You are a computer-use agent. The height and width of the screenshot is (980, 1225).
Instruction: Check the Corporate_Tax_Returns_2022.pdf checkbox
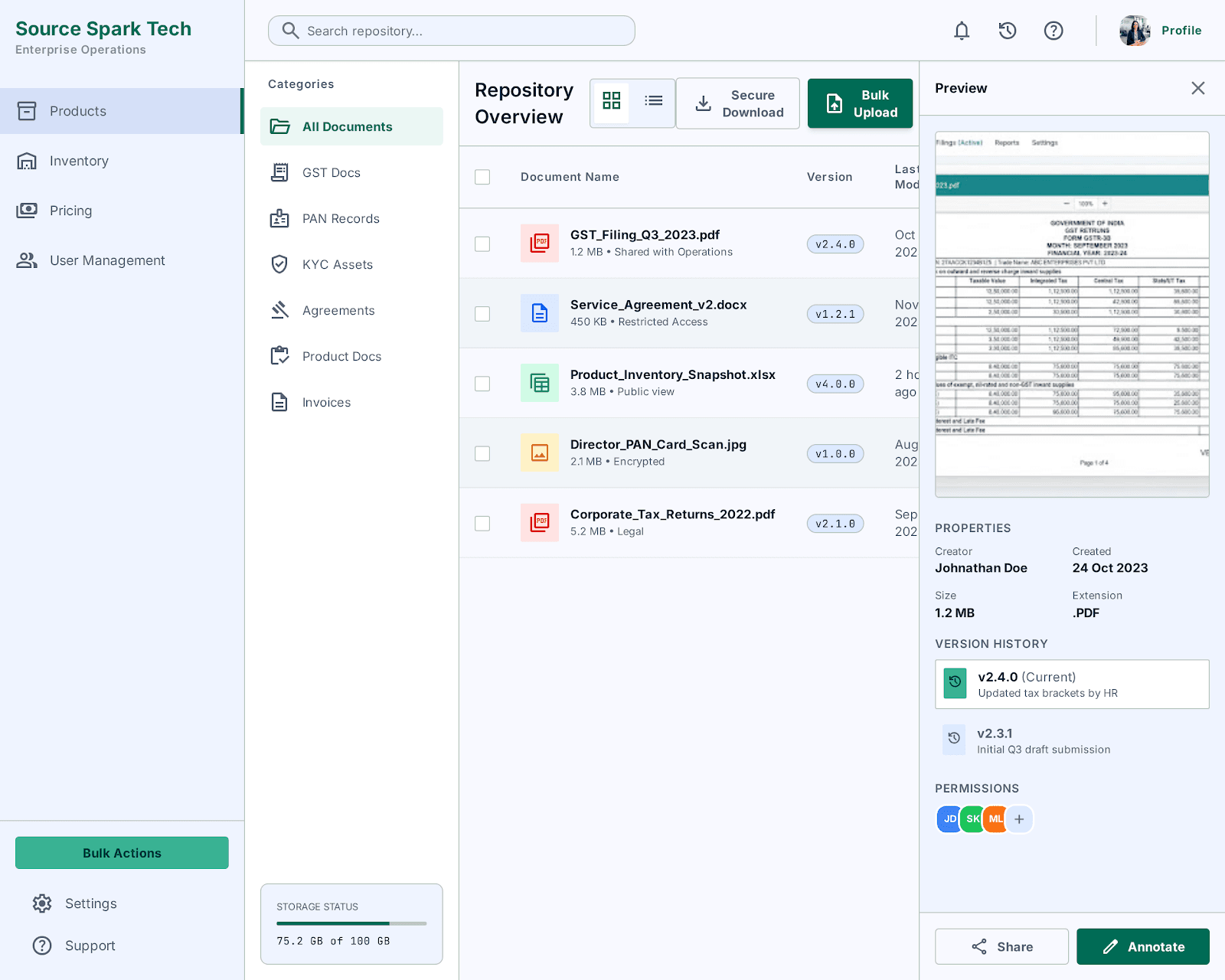click(x=482, y=523)
